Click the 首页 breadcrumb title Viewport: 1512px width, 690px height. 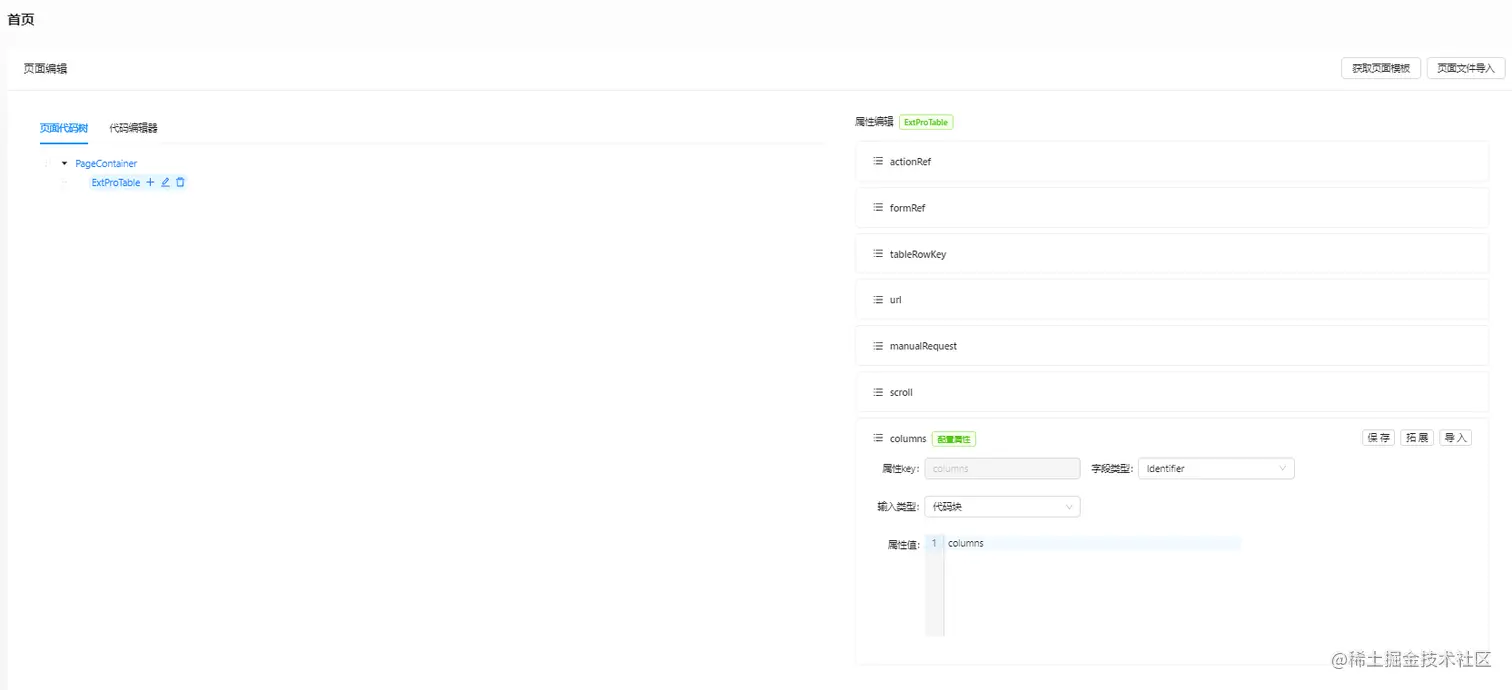pos(21,19)
